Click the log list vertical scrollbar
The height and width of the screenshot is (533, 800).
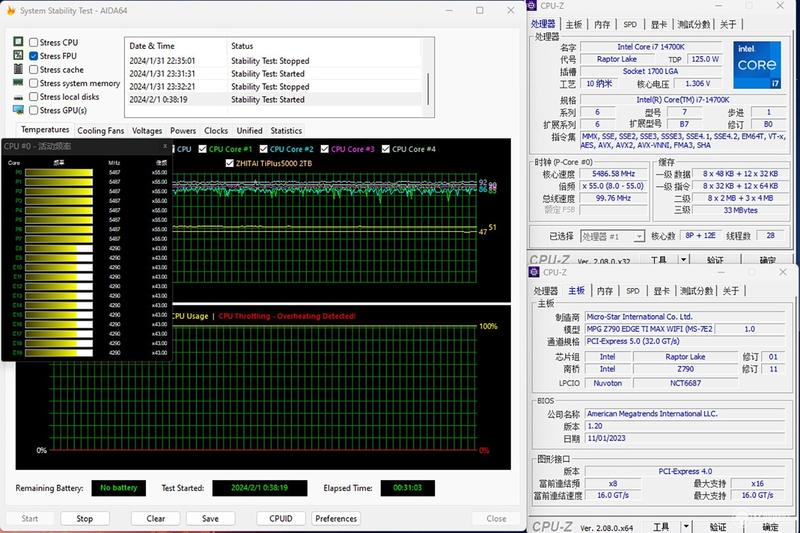pyautogui.click(x=428, y=79)
